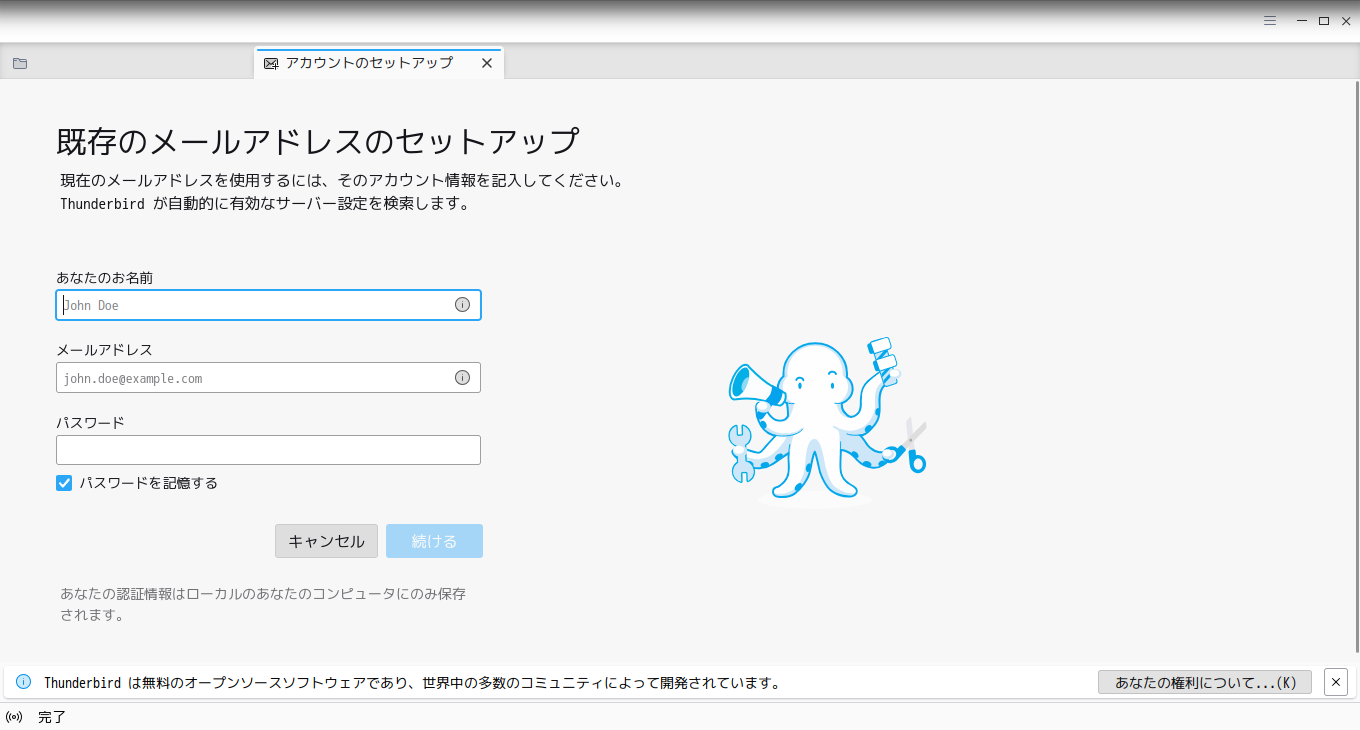Open the Thunderbird hamburger application menu

coord(1270,21)
